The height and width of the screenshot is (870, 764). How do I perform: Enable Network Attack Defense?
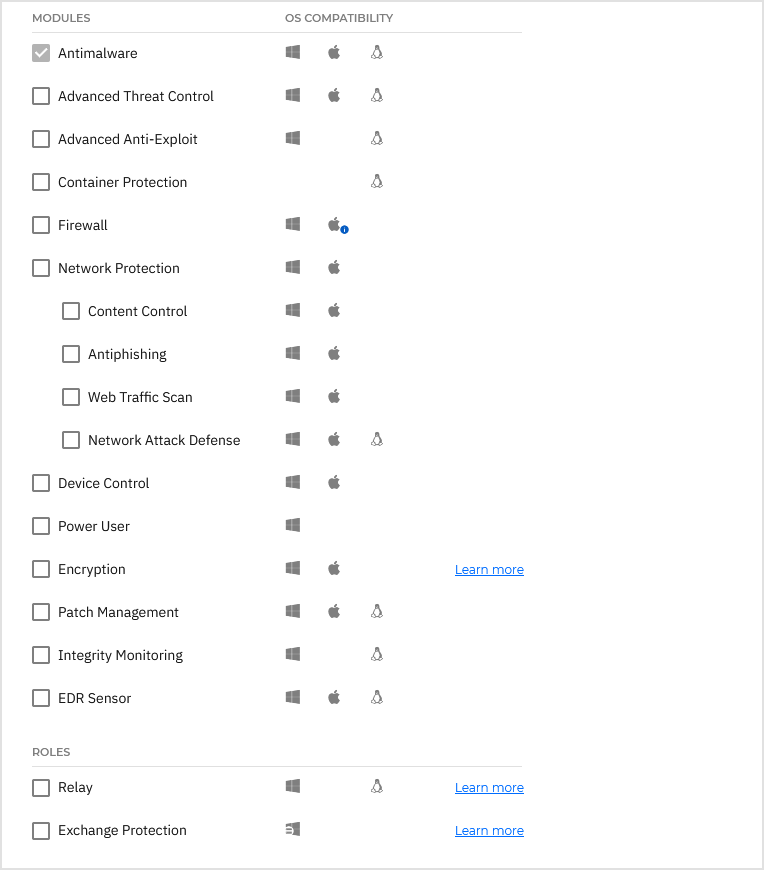tap(71, 439)
